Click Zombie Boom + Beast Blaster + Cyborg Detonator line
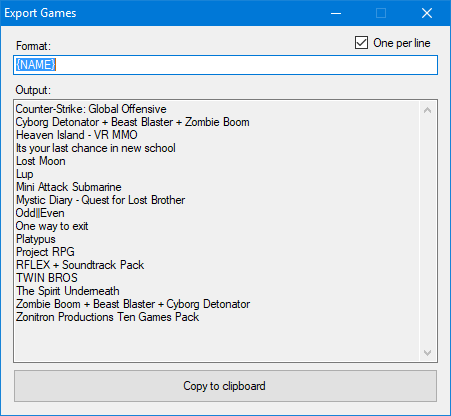 coord(133,304)
